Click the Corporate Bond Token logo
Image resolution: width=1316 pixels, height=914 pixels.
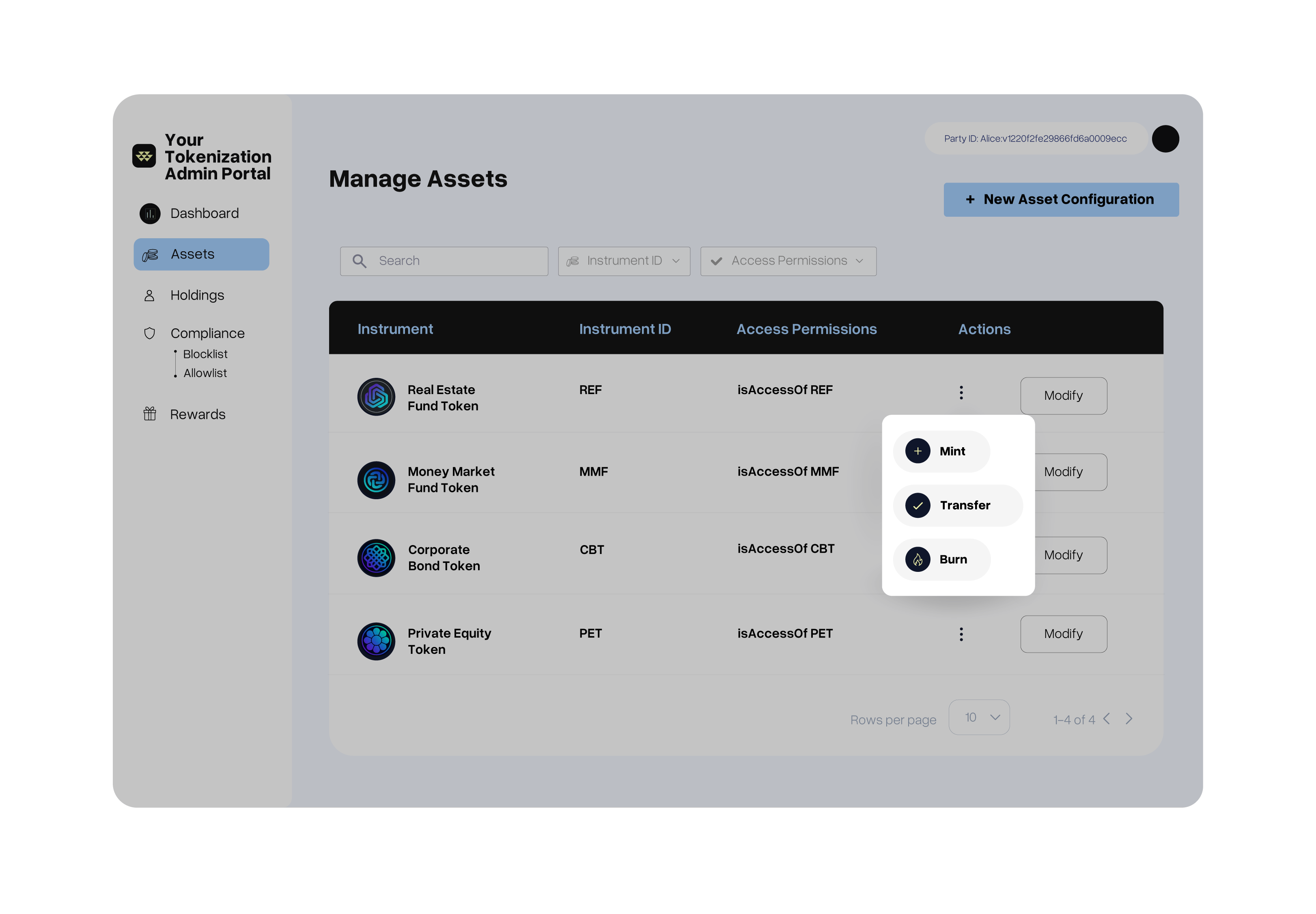tap(376, 558)
